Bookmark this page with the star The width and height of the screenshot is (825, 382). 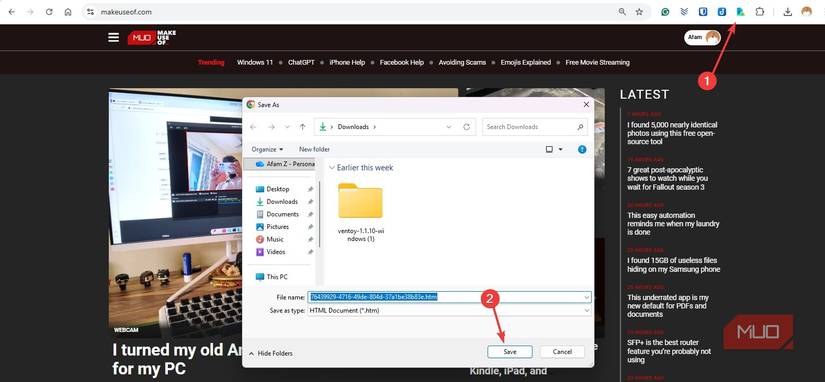pyautogui.click(x=639, y=12)
